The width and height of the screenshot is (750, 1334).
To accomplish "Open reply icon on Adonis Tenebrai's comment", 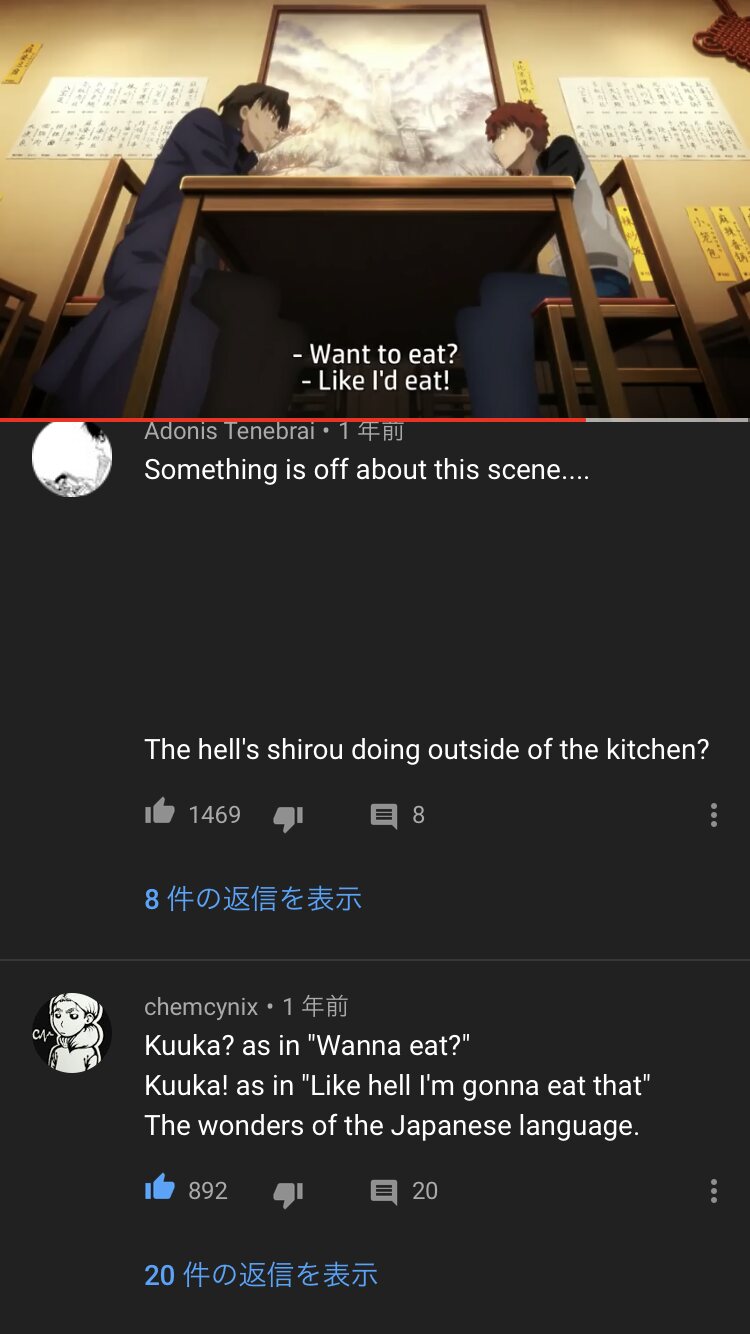I will click(384, 816).
